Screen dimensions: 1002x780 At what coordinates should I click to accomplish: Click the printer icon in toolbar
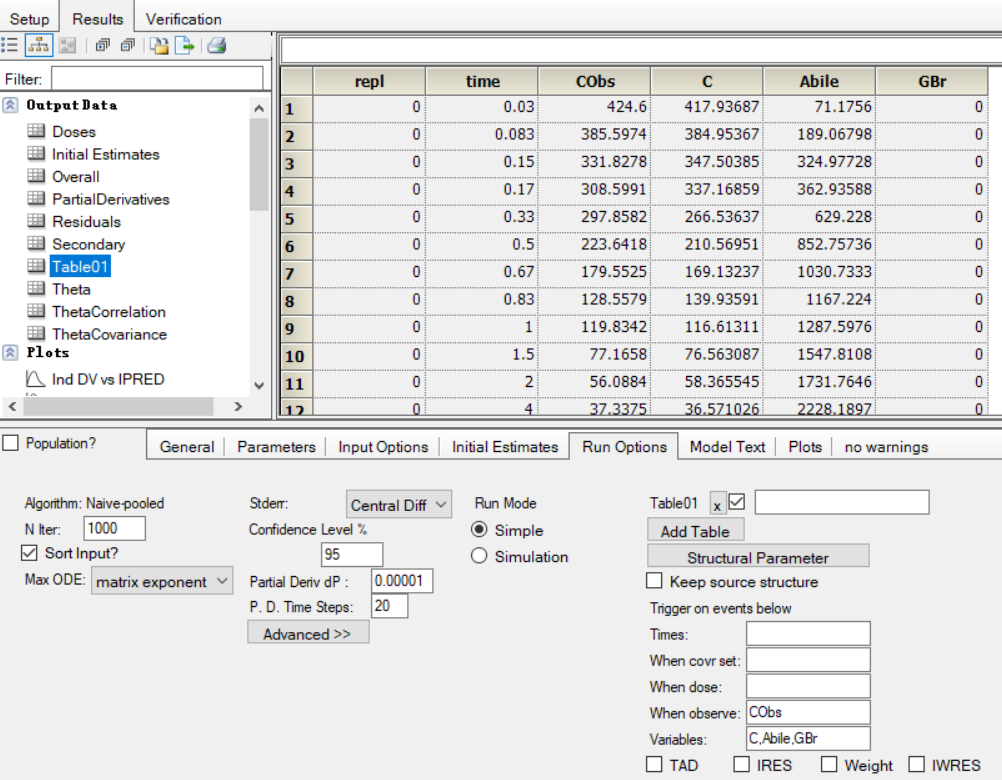click(217, 45)
